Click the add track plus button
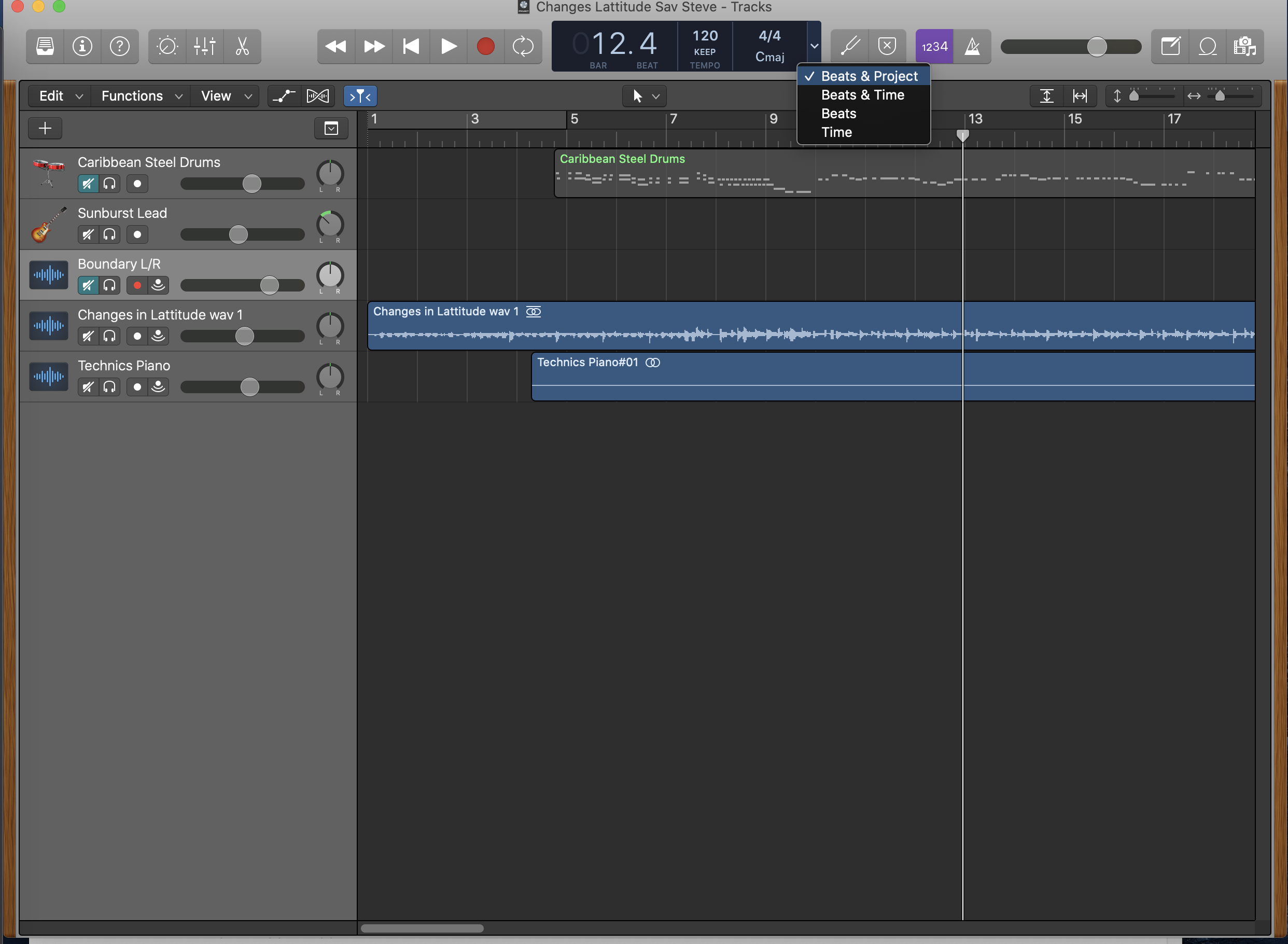Screen dimensions: 1288x944 pyautogui.click(x=45, y=128)
